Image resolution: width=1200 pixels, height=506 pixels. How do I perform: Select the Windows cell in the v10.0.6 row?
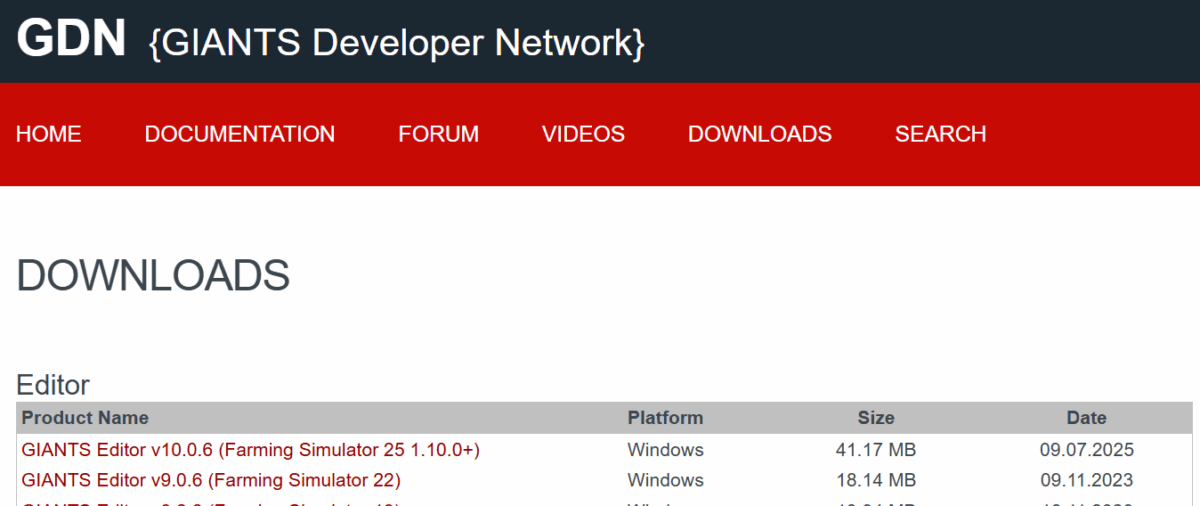coord(666,450)
